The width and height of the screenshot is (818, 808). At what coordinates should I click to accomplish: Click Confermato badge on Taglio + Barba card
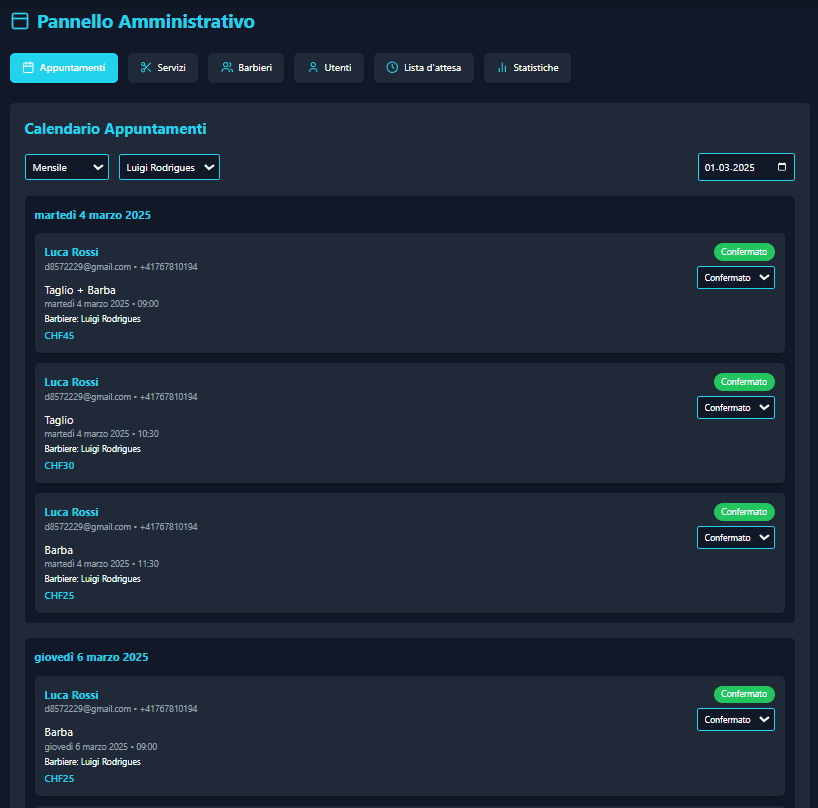tap(744, 252)
